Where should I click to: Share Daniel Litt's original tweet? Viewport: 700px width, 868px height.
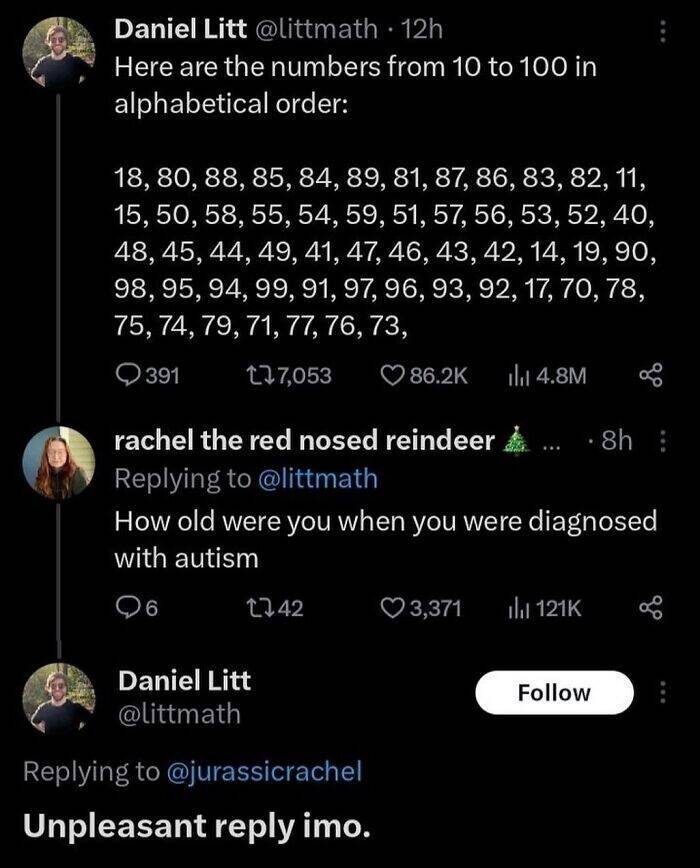coord(652,375)
